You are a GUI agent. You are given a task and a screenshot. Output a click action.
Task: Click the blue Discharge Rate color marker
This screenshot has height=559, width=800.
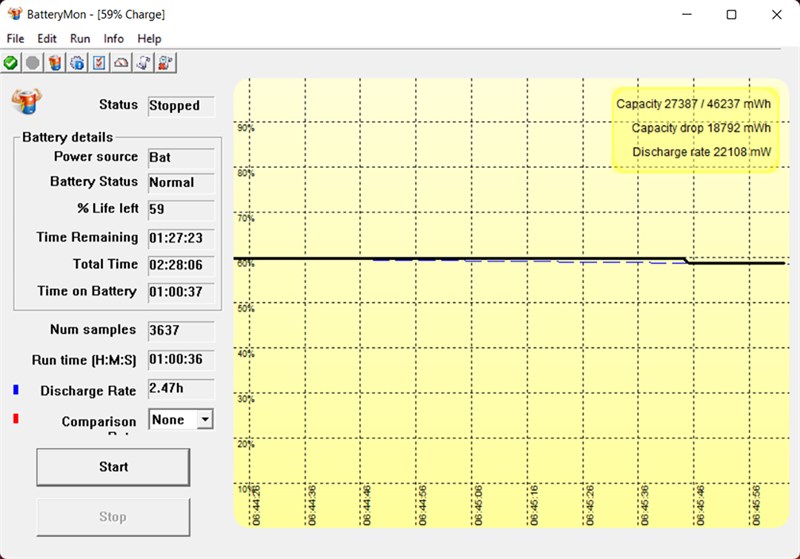pos(16,390)
